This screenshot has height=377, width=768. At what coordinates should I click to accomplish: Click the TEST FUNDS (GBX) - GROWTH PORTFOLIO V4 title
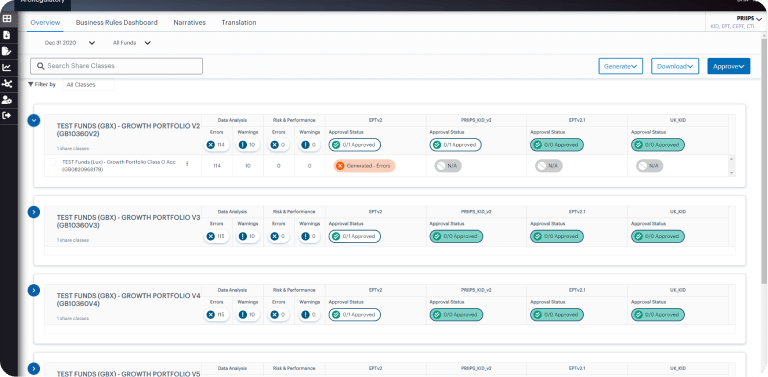(128, 300)
